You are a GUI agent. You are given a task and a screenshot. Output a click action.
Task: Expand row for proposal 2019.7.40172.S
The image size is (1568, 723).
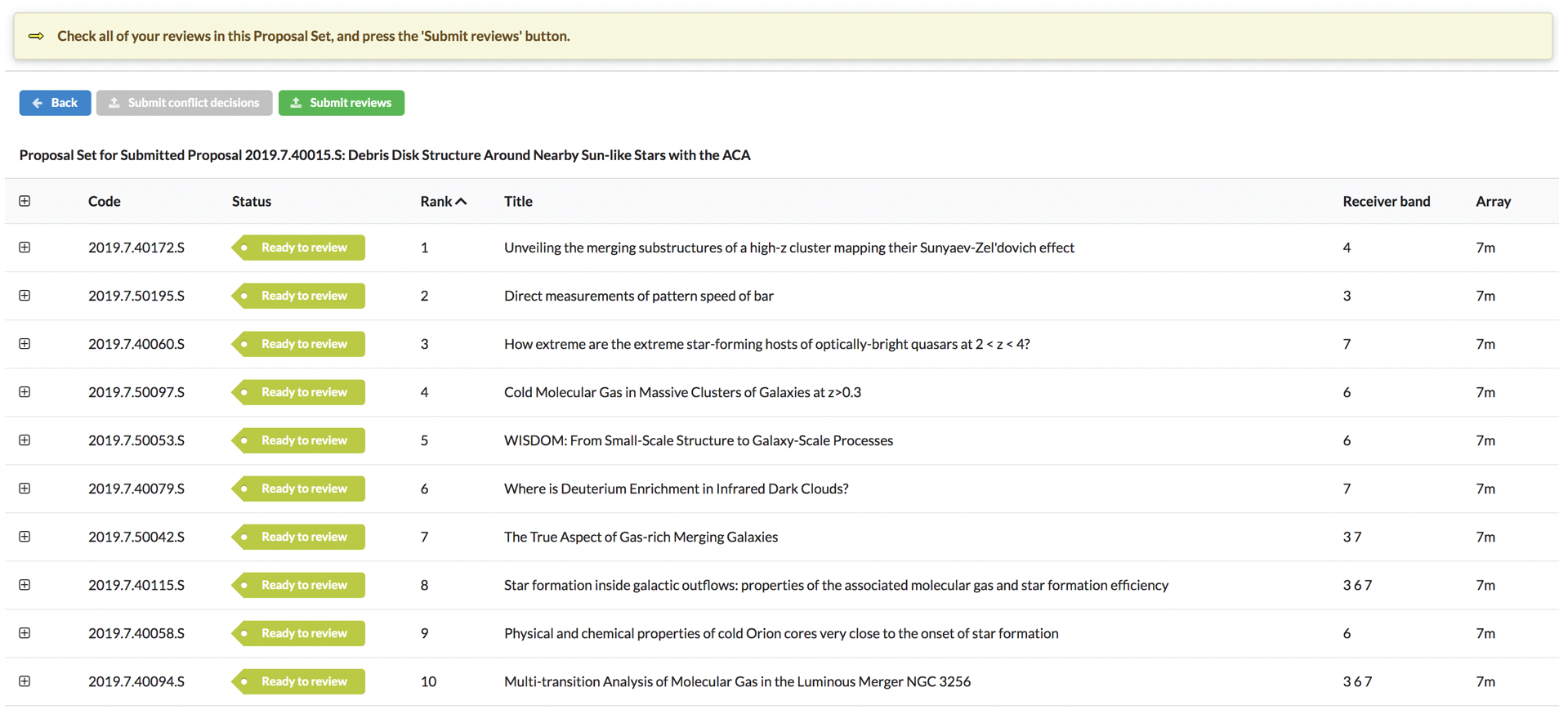[25, 248]
